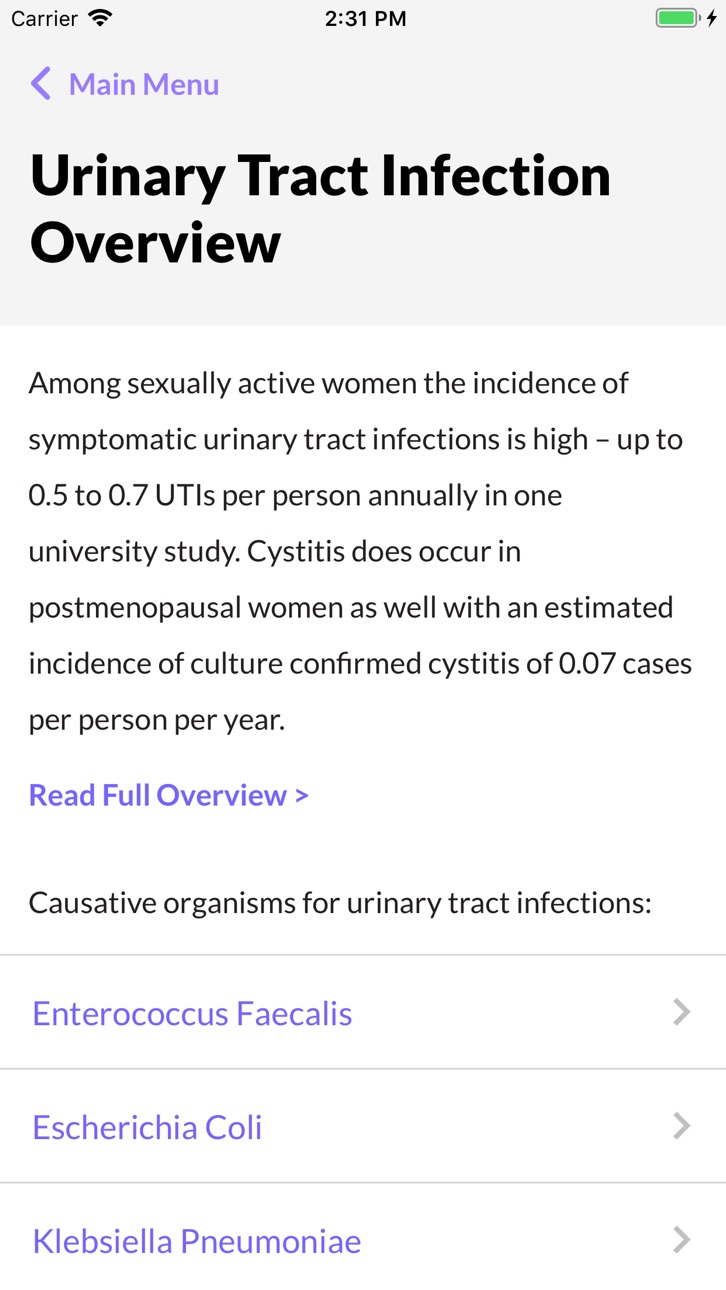726x1290 pixels.
Task: Tap the 2:31 PM clock in status bar
Action: pos(365,18)
